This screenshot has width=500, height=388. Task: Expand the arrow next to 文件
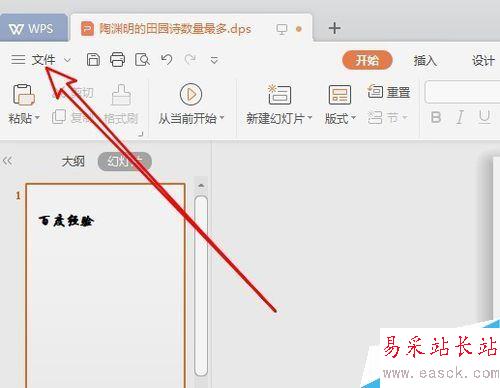coord(67,60)
